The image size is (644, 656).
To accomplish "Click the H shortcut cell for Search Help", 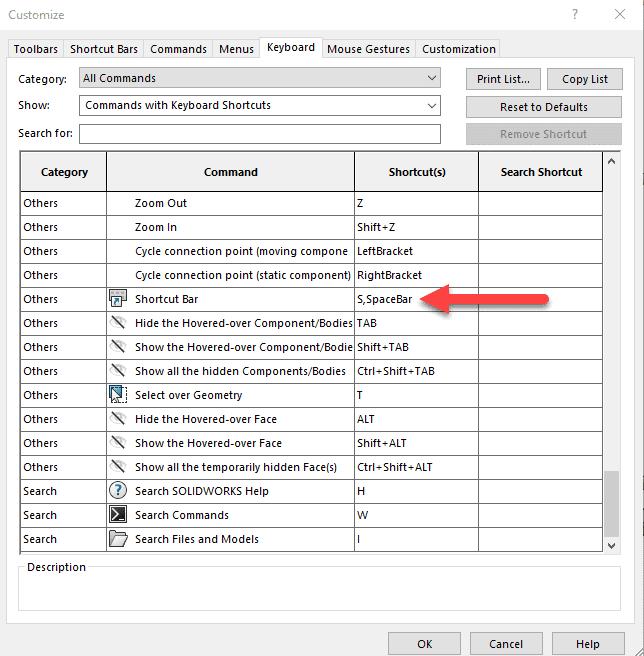I will [x=416, y=491].
